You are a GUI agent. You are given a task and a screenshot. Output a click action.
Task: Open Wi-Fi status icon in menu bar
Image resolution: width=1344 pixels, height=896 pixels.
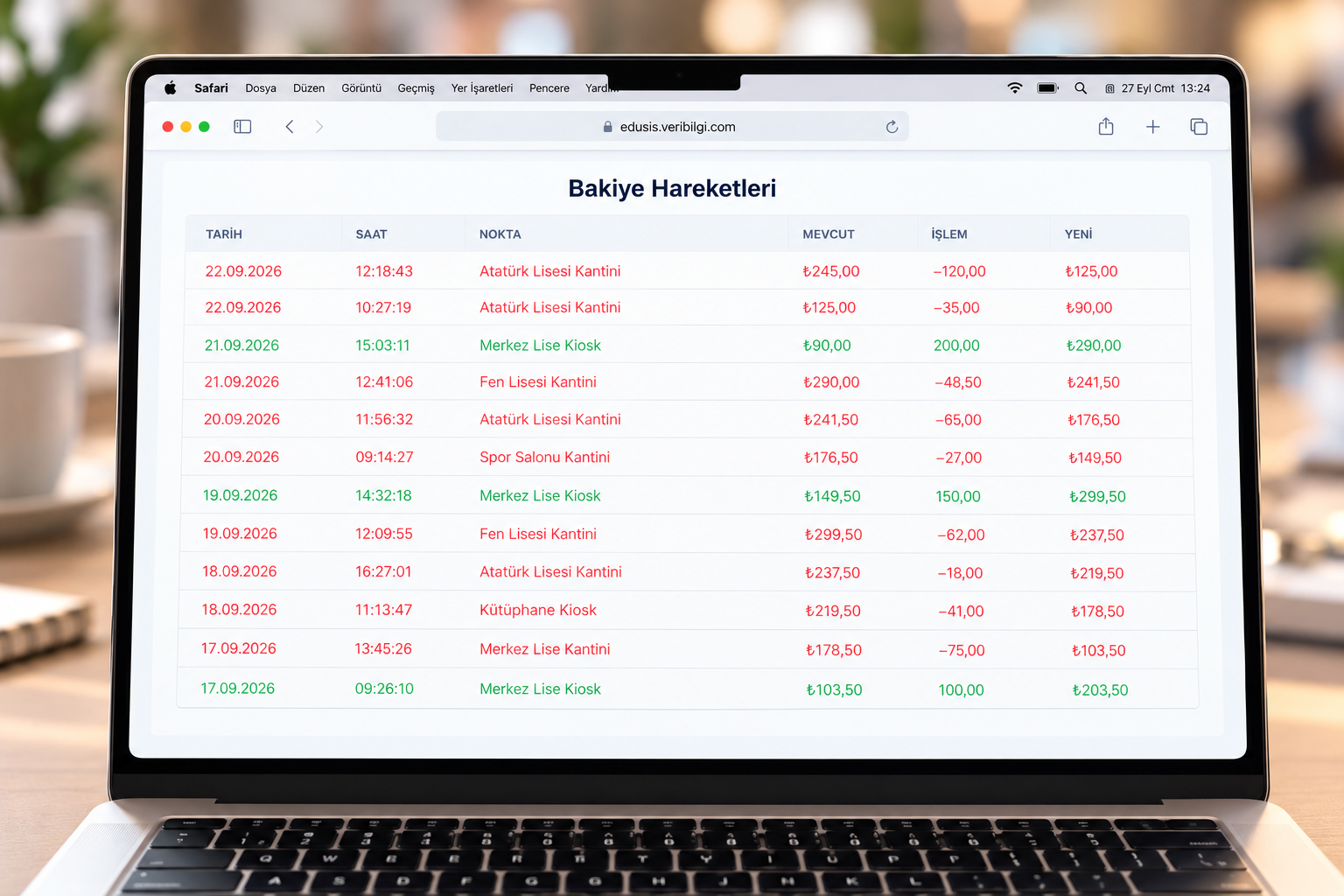point(1015,88)
